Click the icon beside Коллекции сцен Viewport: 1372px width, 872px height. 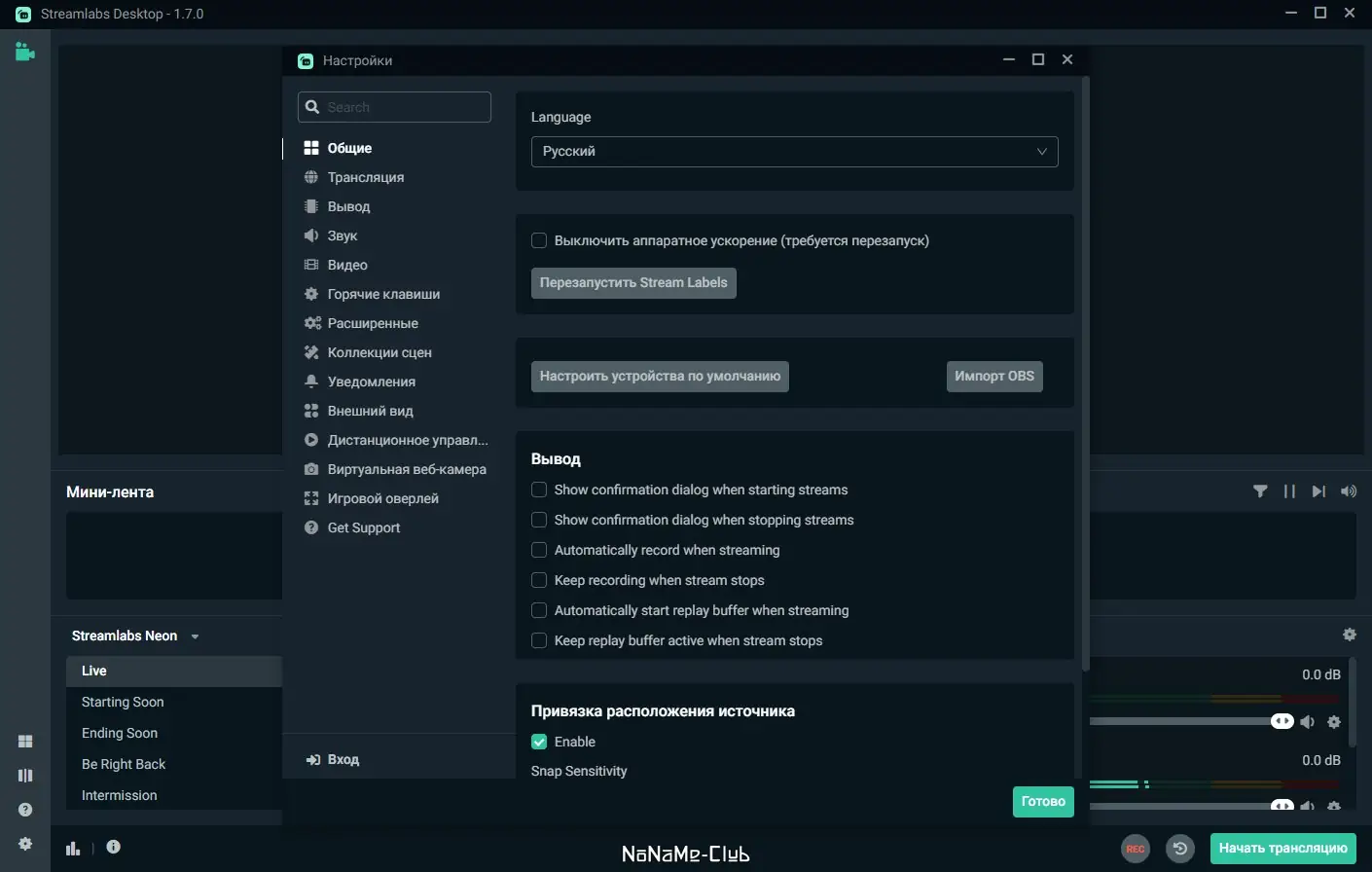pyautogui.click(x=311, y=352)
